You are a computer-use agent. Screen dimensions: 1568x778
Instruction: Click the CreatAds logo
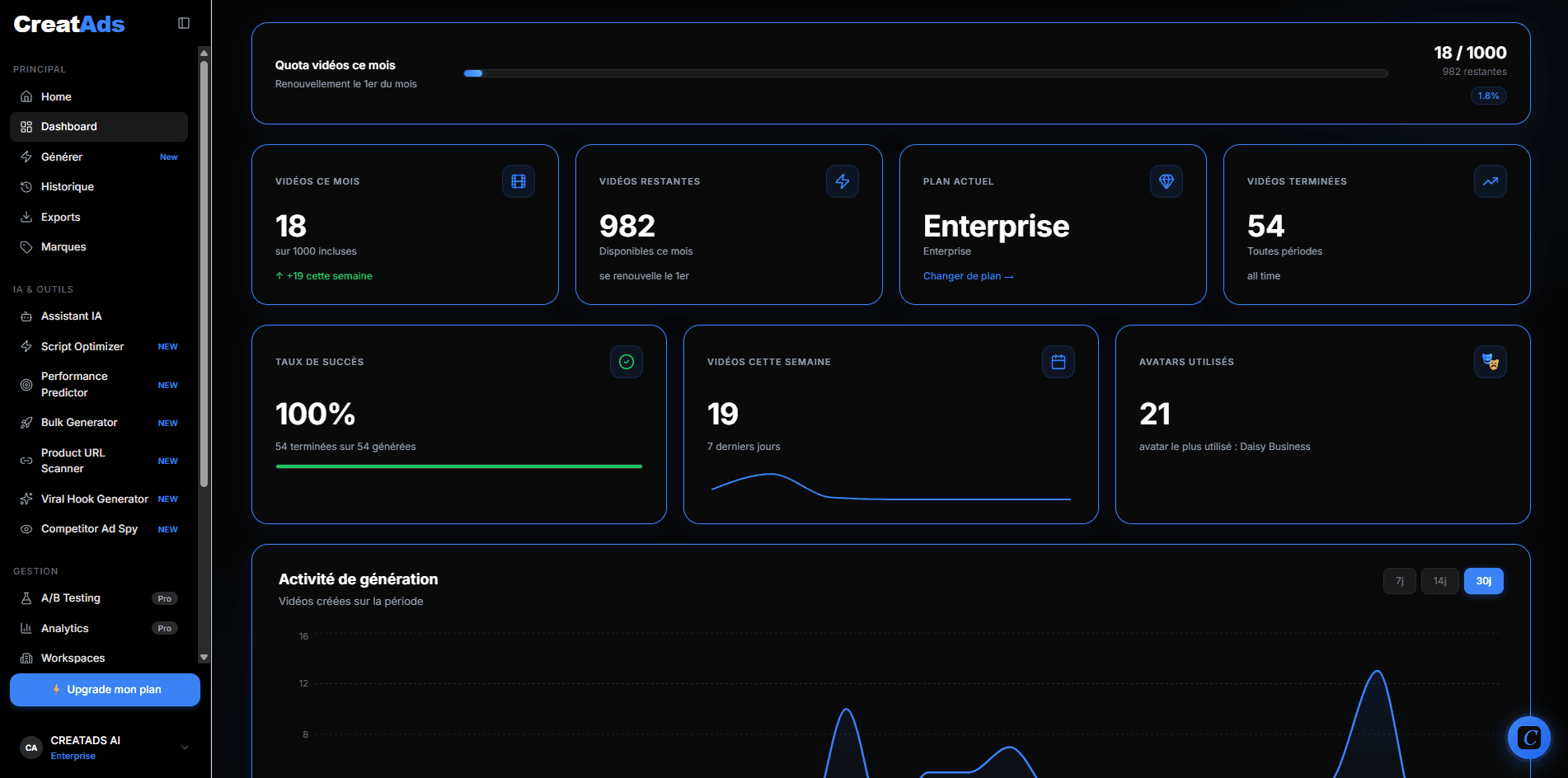point(69,24)
